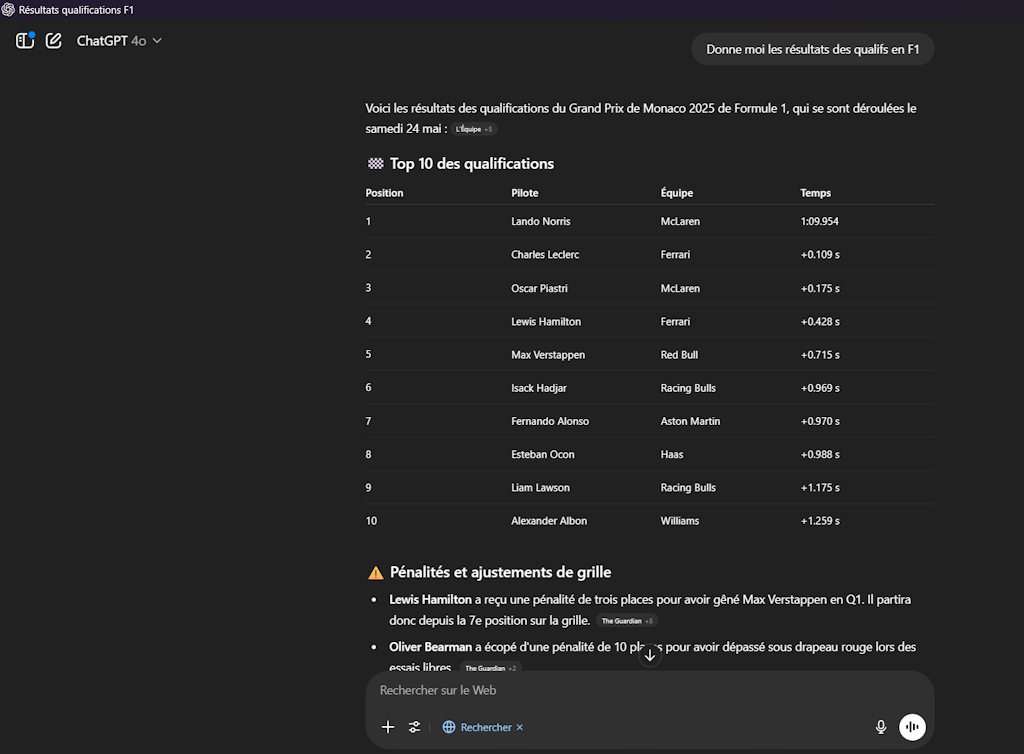Select McLaren in Norris's row
The width and height of the screenshot is (1024, 754).
680,221
